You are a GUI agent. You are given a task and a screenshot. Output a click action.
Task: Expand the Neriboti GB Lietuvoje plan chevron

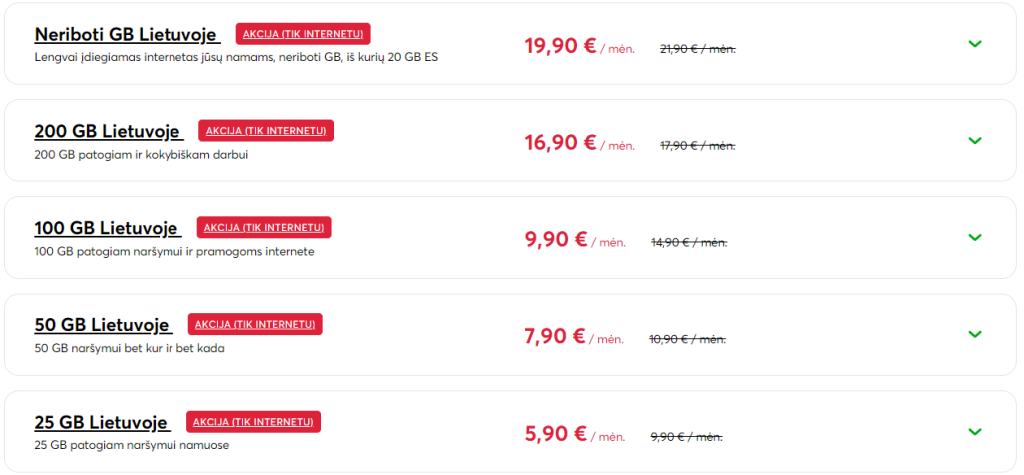975,43
